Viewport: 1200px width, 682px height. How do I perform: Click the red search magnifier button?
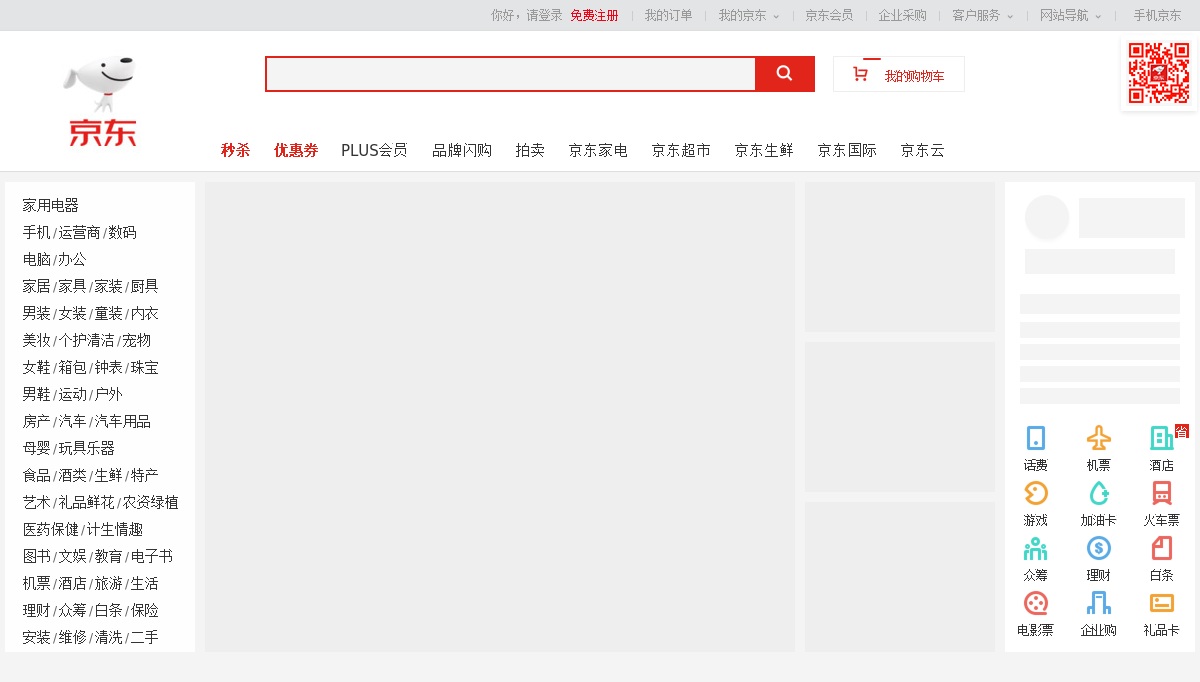click(785, 74)
